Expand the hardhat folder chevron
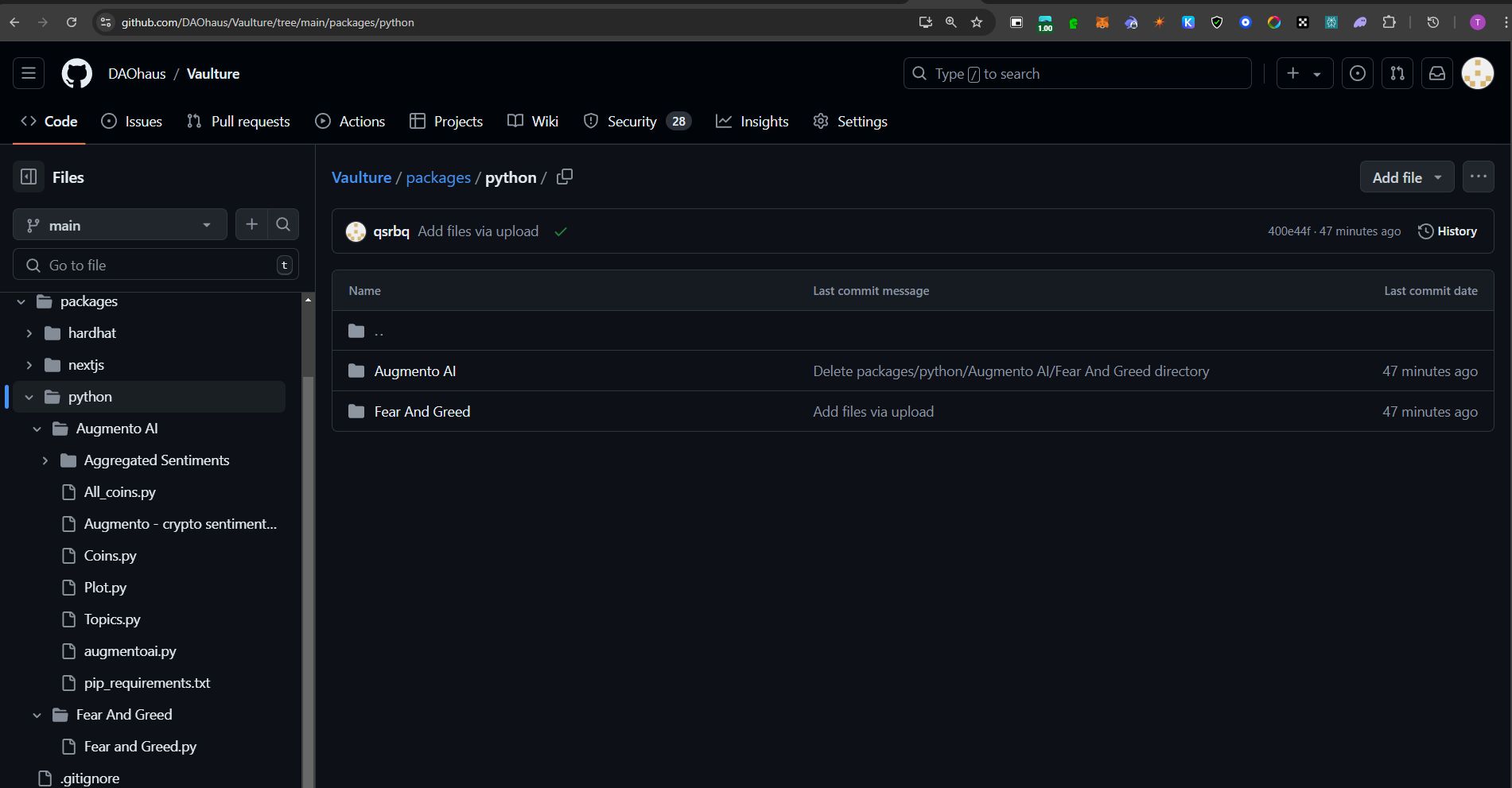This screenshot has height=788, width=1512. tap(29, 333)
